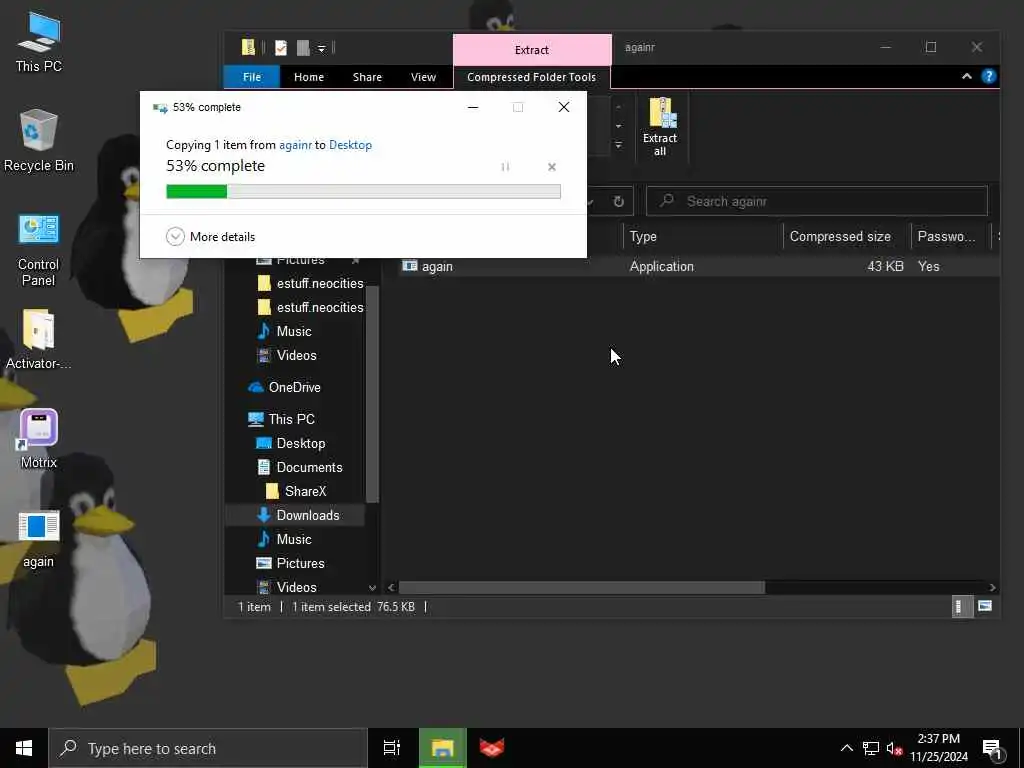Click scroll-down arrow of navigation pane

click(372, 588)
